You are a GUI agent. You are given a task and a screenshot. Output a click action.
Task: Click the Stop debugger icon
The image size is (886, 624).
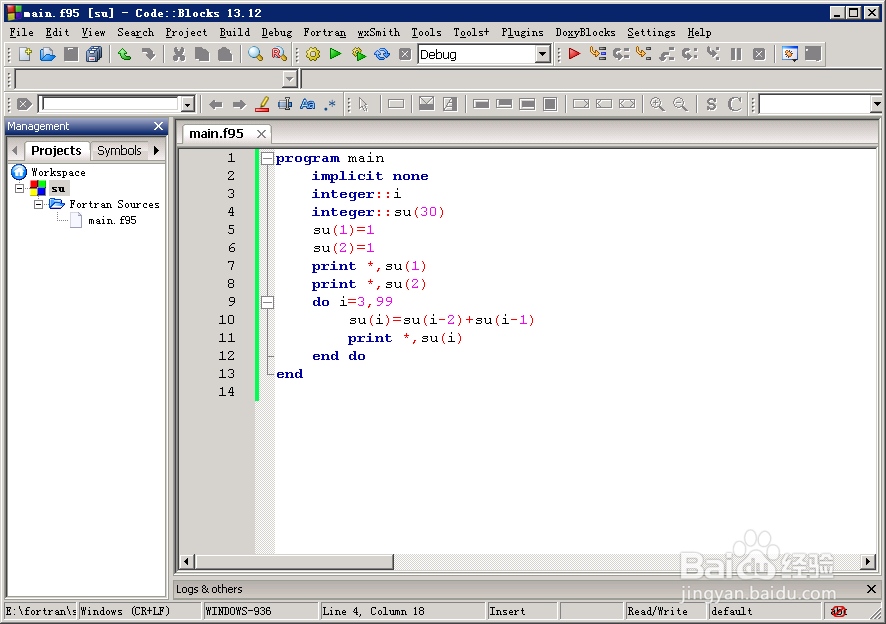point(759,54)
